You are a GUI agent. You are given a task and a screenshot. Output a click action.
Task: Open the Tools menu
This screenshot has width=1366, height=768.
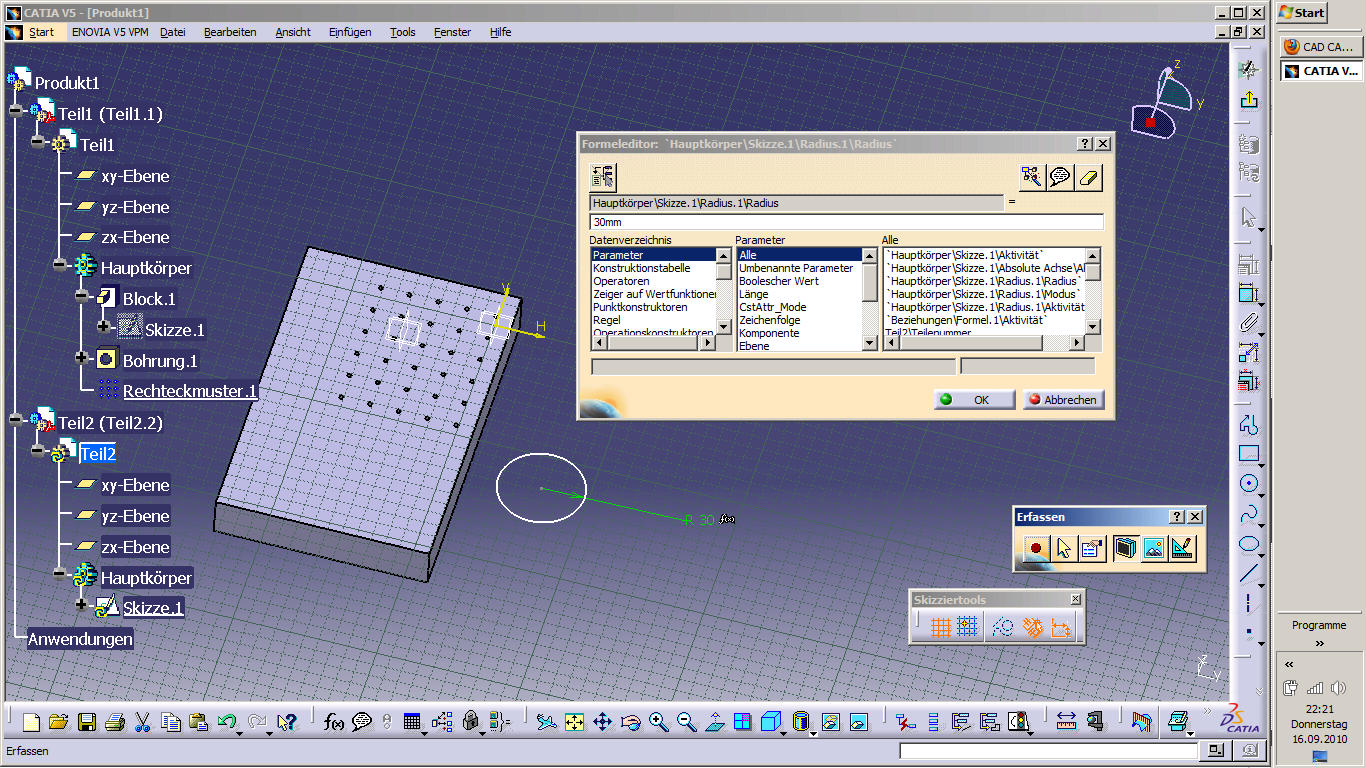click(x=403, y=32)
